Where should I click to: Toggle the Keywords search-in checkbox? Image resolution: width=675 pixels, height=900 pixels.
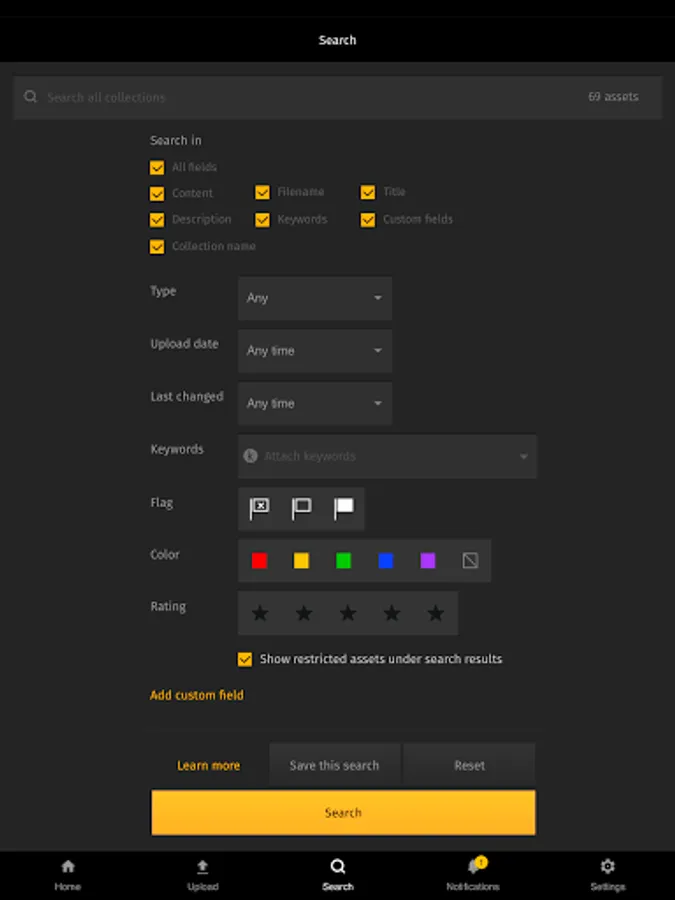click(x=262, y=220)
